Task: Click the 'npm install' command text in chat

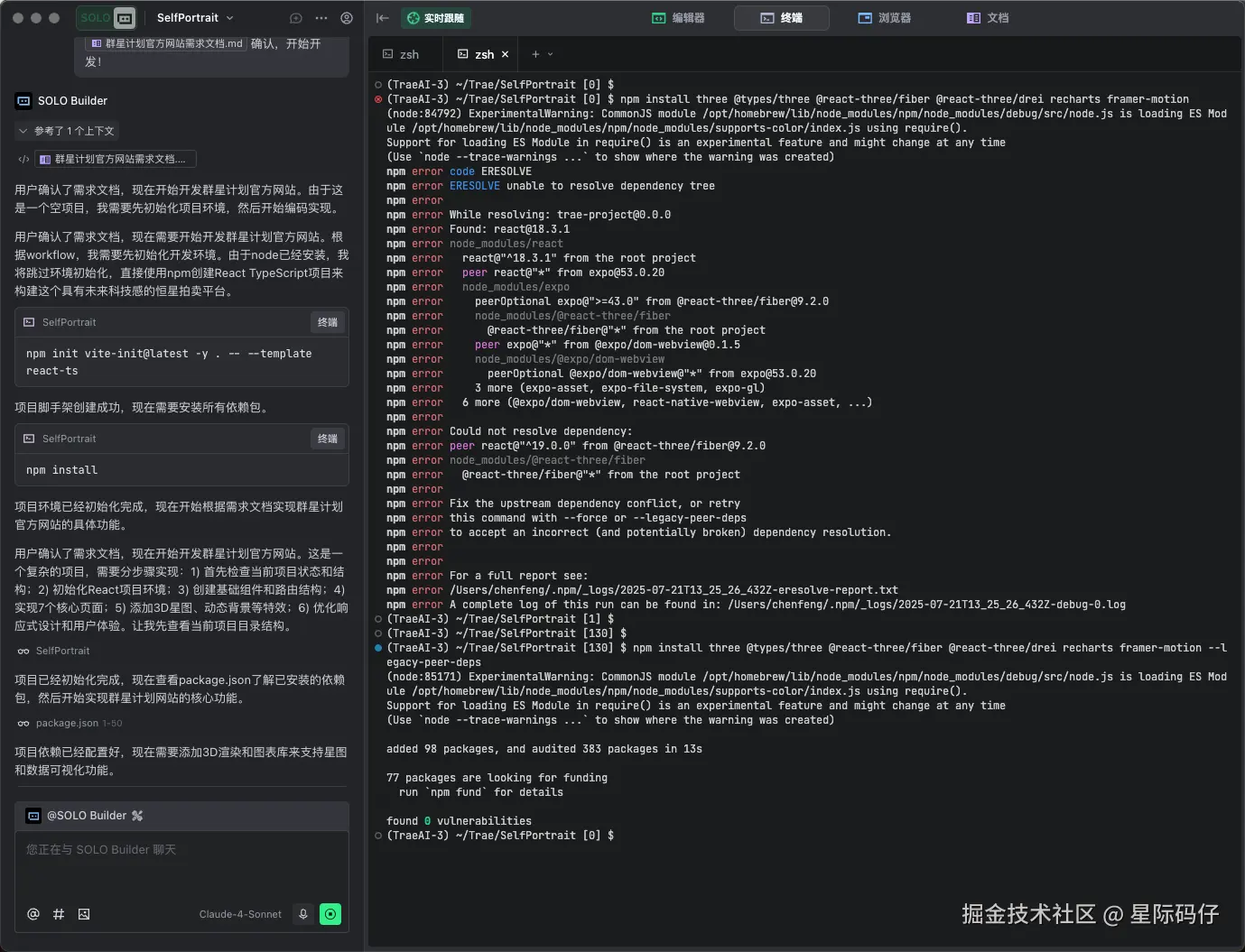Action: (61, 470)
